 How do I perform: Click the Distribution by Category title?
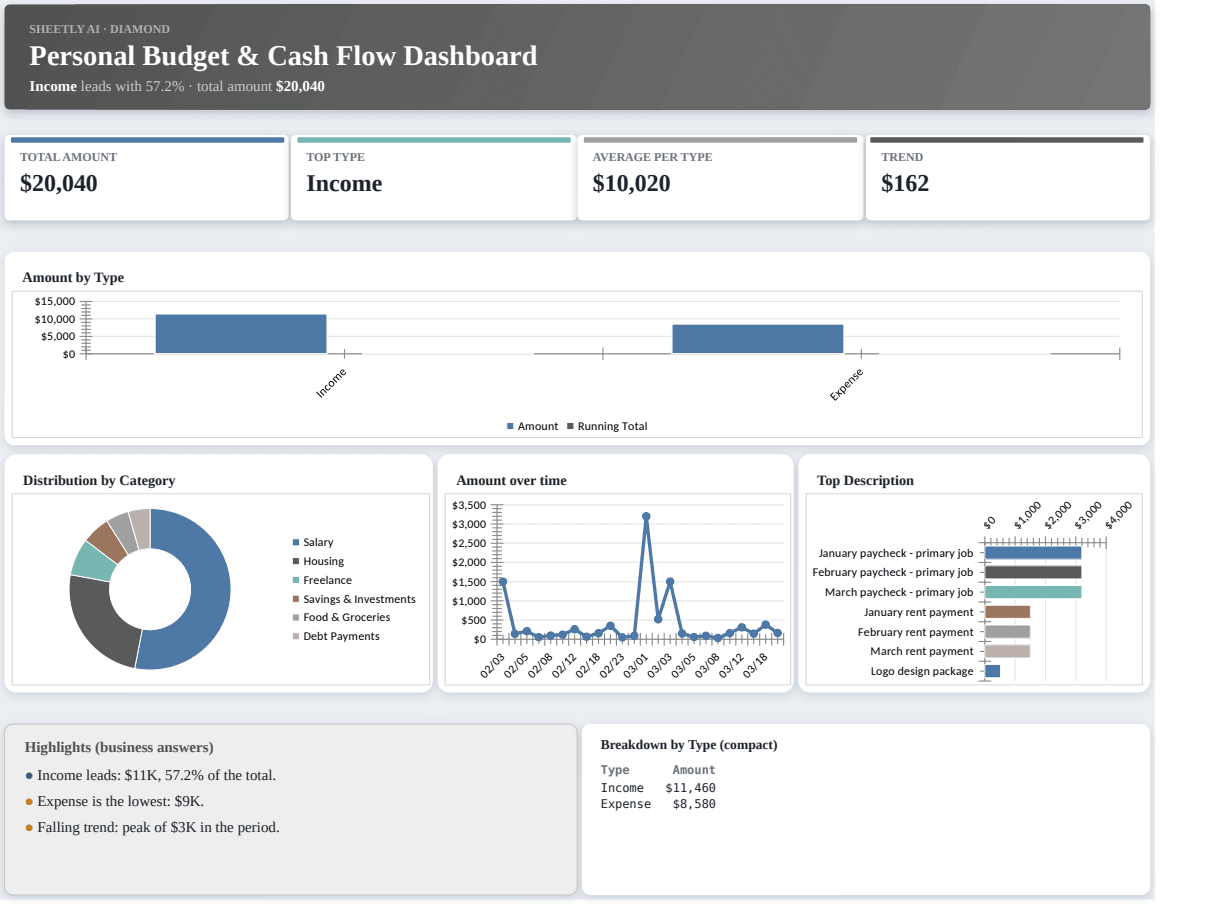point(99,480)
